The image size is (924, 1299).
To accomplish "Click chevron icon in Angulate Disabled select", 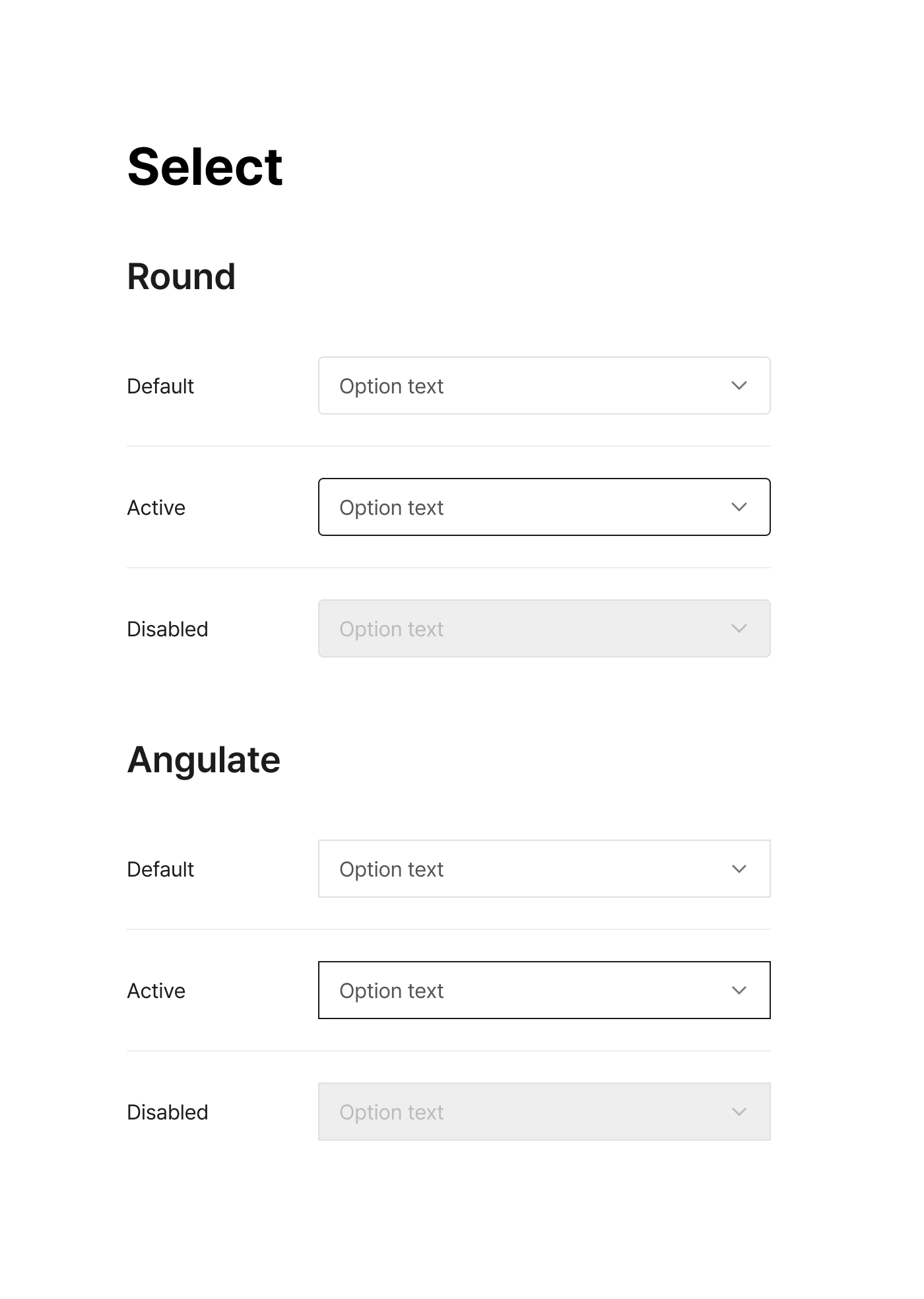I will pos(739,1112).
